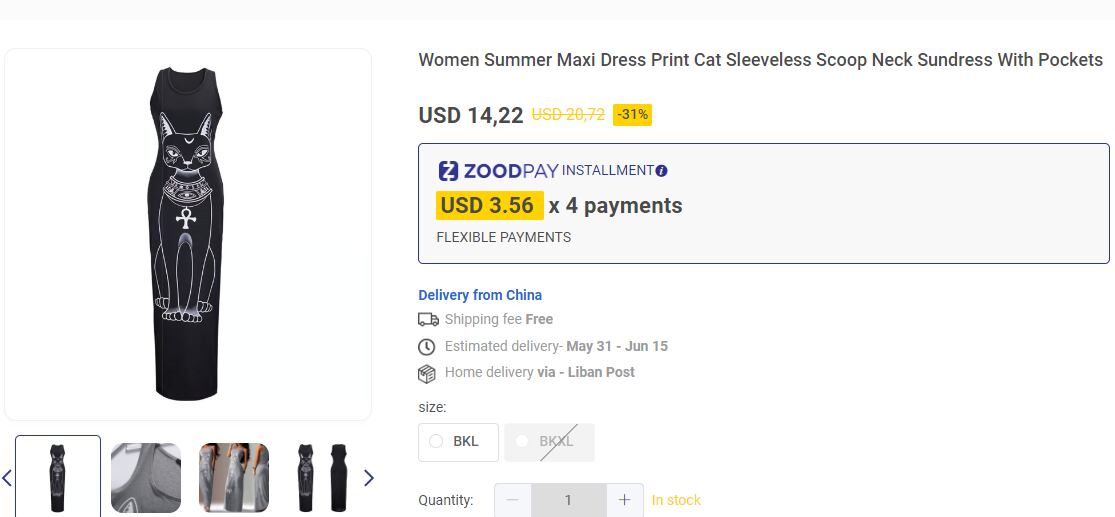Click the estimated delivery clock icon
The image size is (1115, 517).
pyautogui.click(x=427, y=347)
